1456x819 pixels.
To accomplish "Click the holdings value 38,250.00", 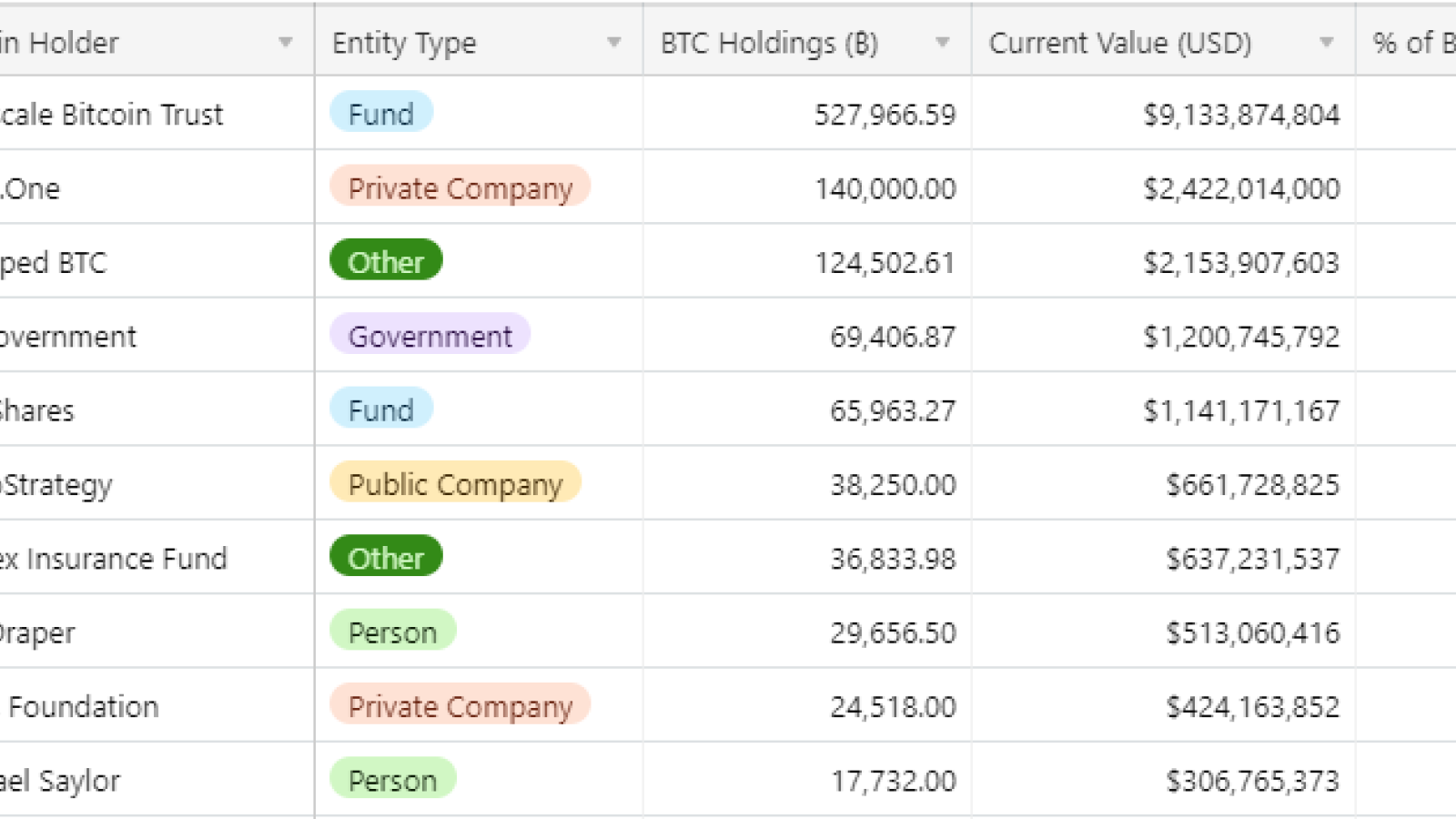I will click(x=893, y=485).
